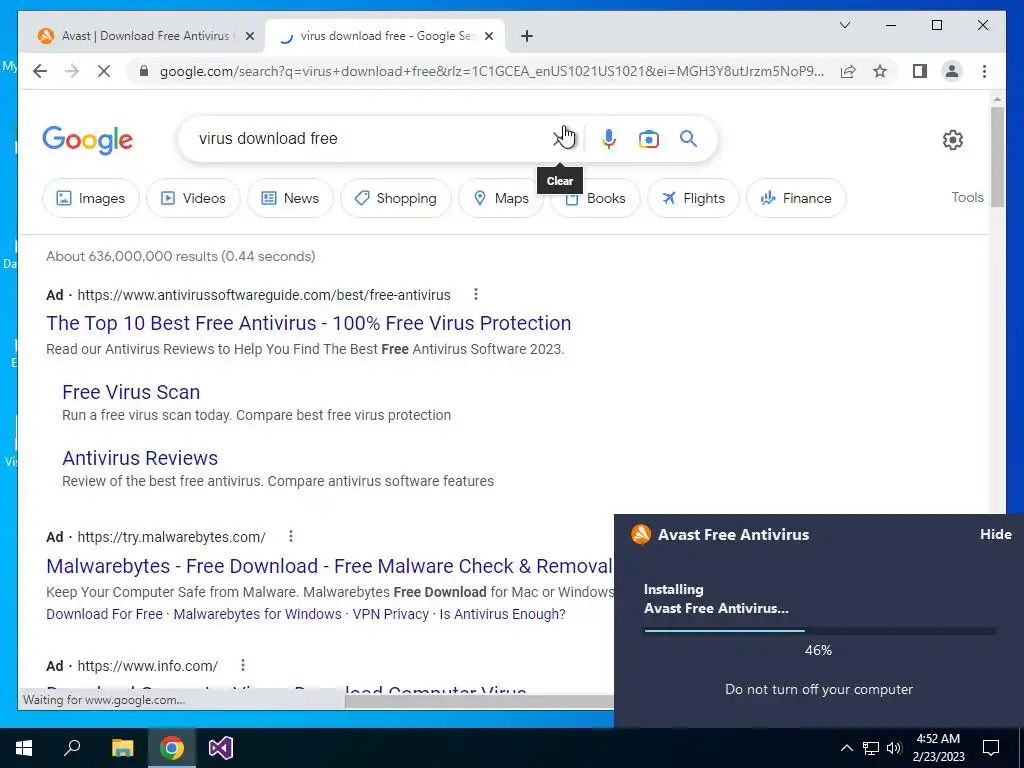The height and width of the screenshot is (768, 1024).
Task: Open the Windows Start menu
Action: 24,748
